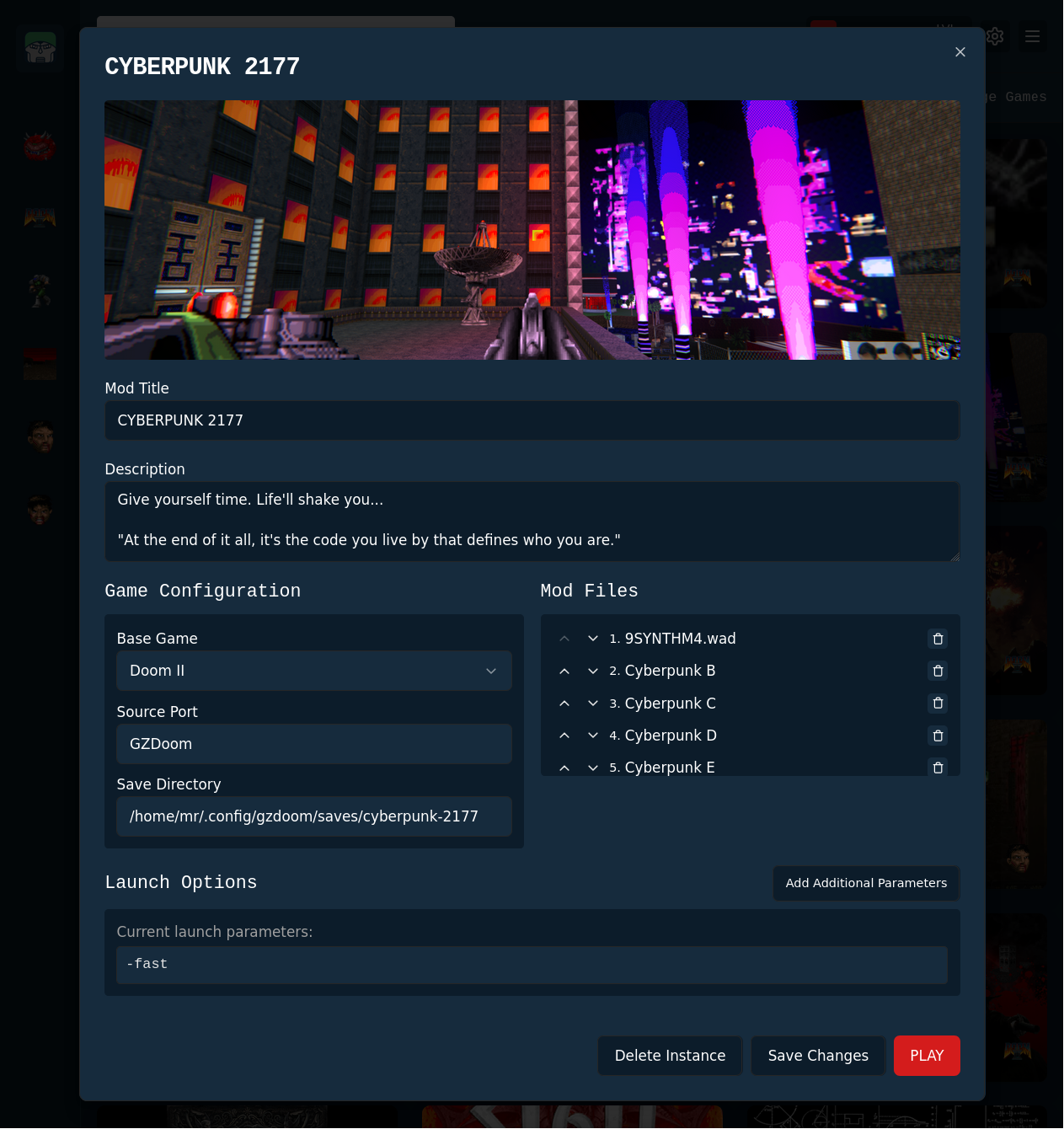Remove Cyberpunk E mod file

[x=938, y=768]
